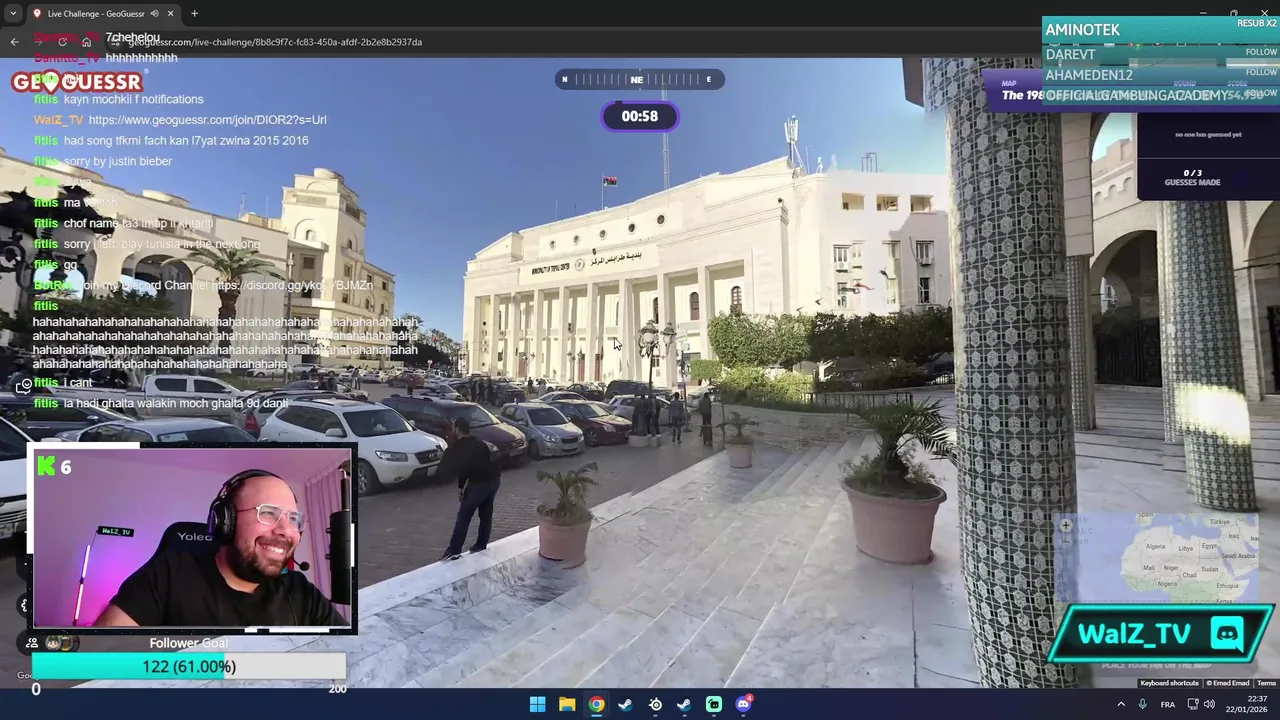Click the minimap zoom-in plus button
Screen dimensions: 1280x720
[x=1066, y=525]
